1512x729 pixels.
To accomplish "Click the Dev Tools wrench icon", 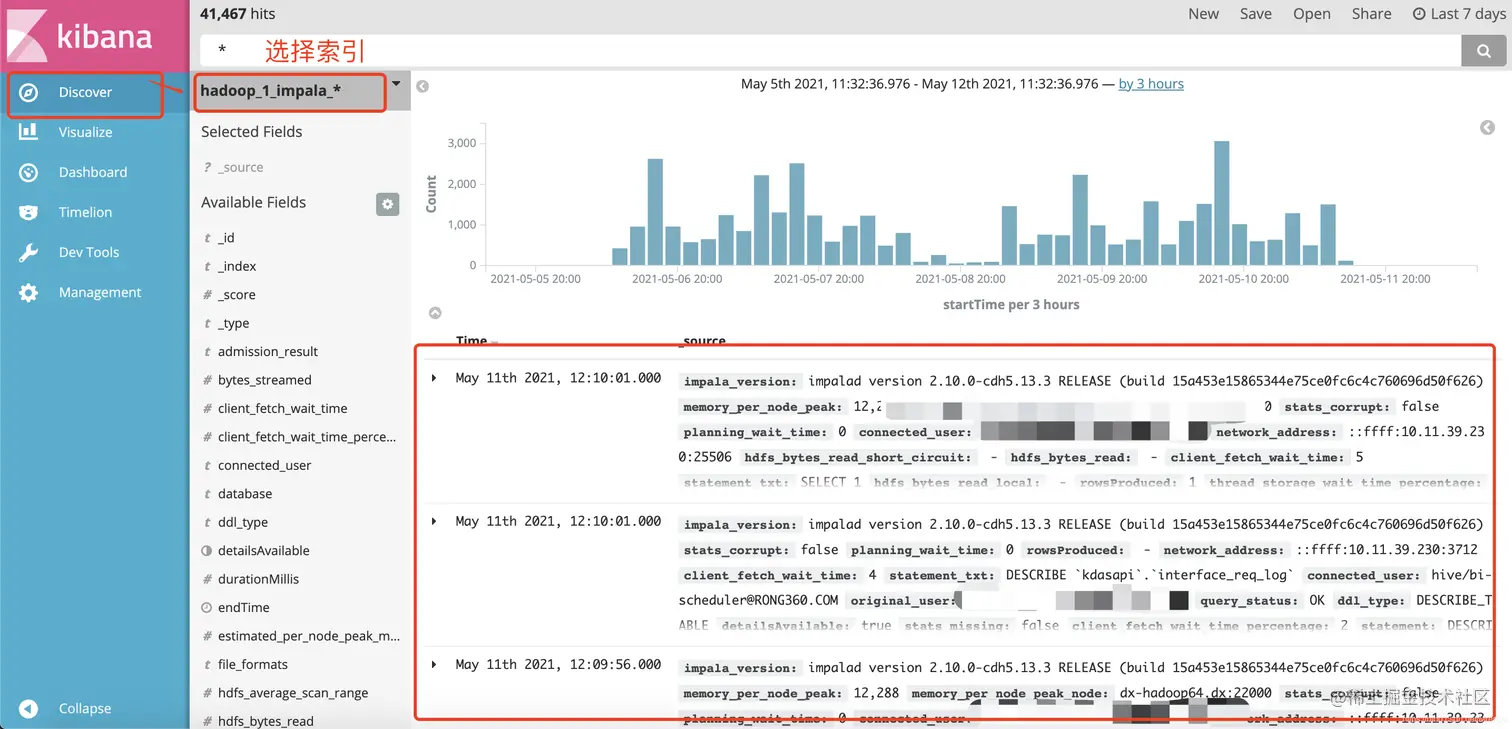I will (x=29, y=252).
